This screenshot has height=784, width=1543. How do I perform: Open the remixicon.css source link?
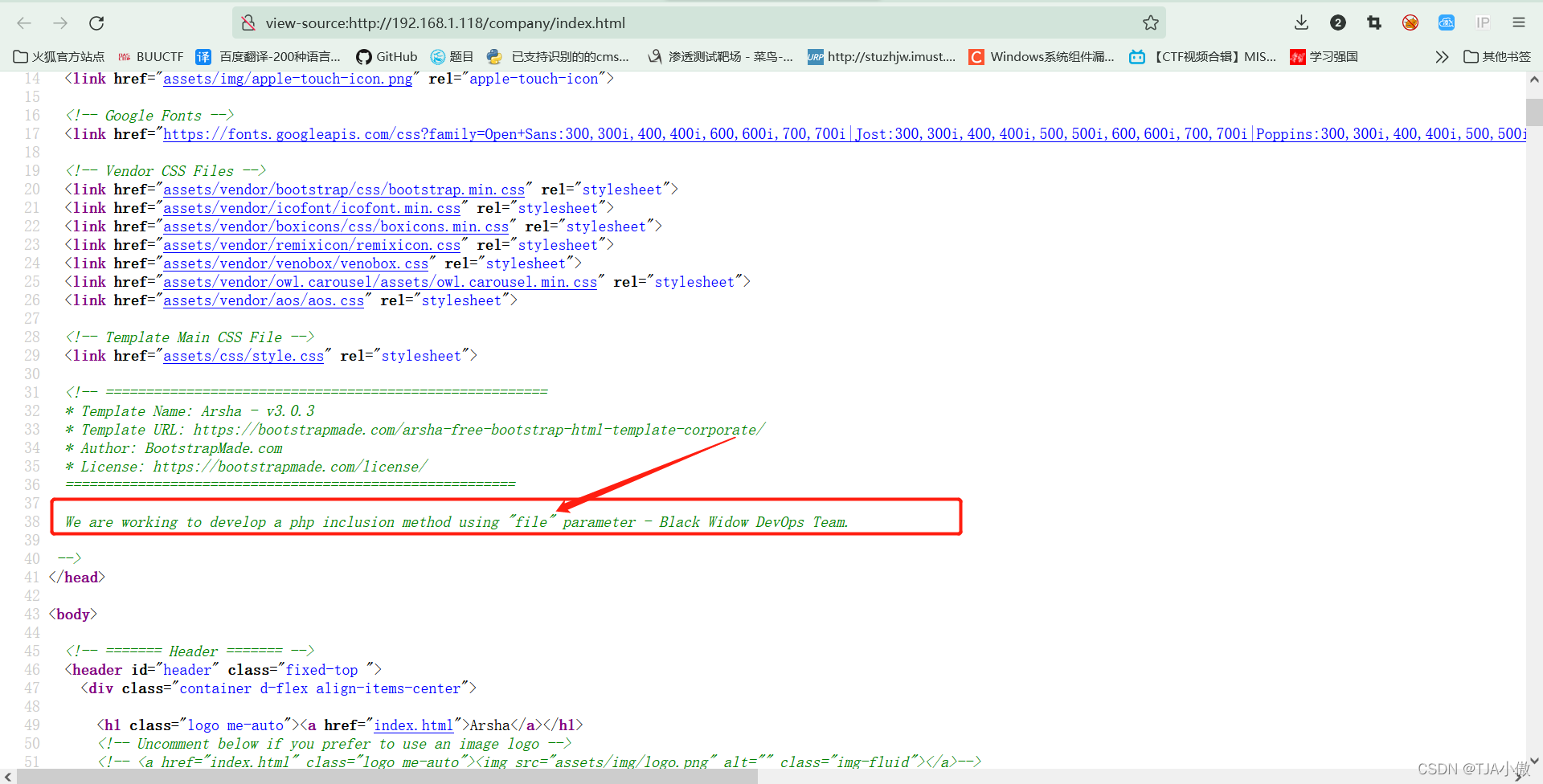[312, 245]
